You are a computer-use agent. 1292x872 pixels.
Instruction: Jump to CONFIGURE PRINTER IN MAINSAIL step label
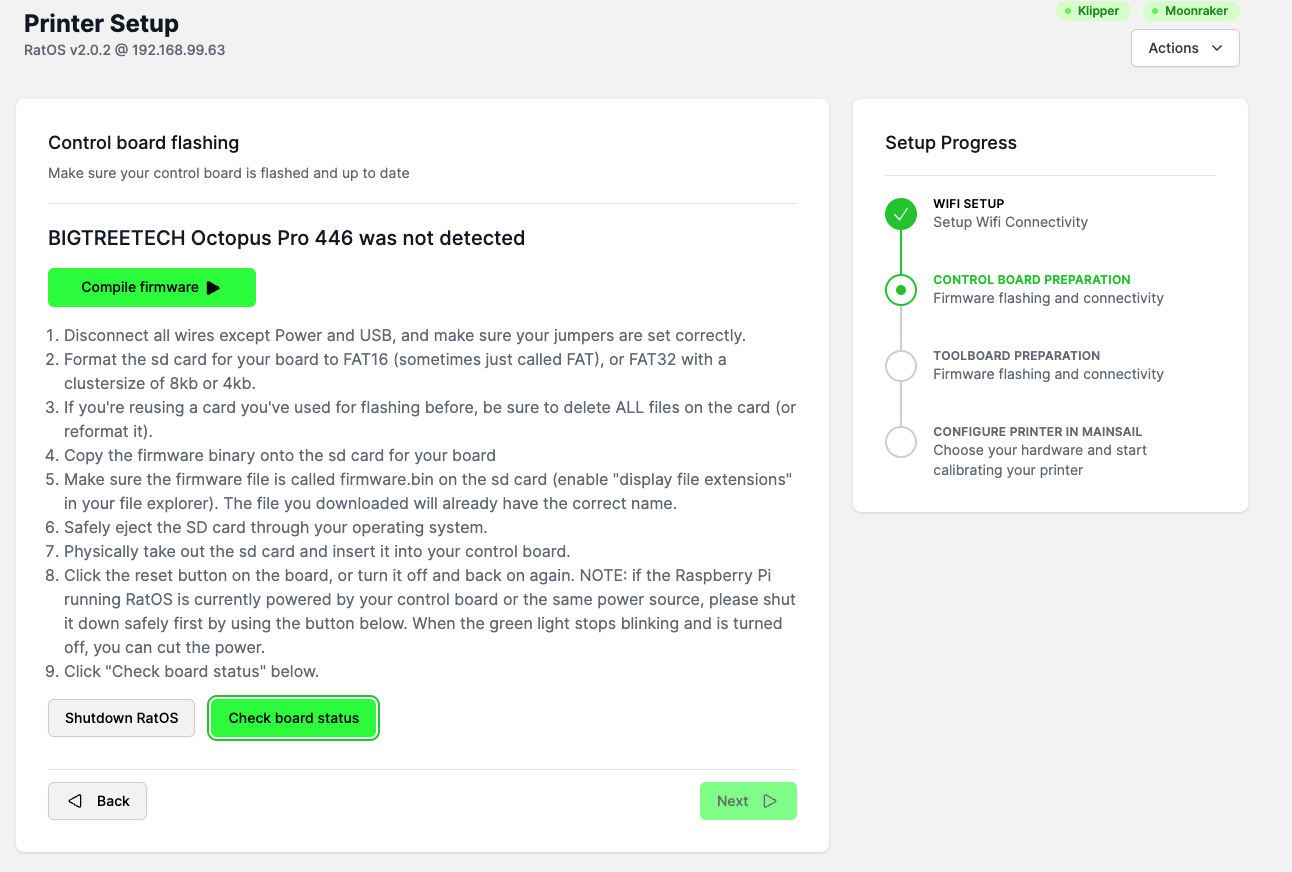click(x=1037, y=432)
